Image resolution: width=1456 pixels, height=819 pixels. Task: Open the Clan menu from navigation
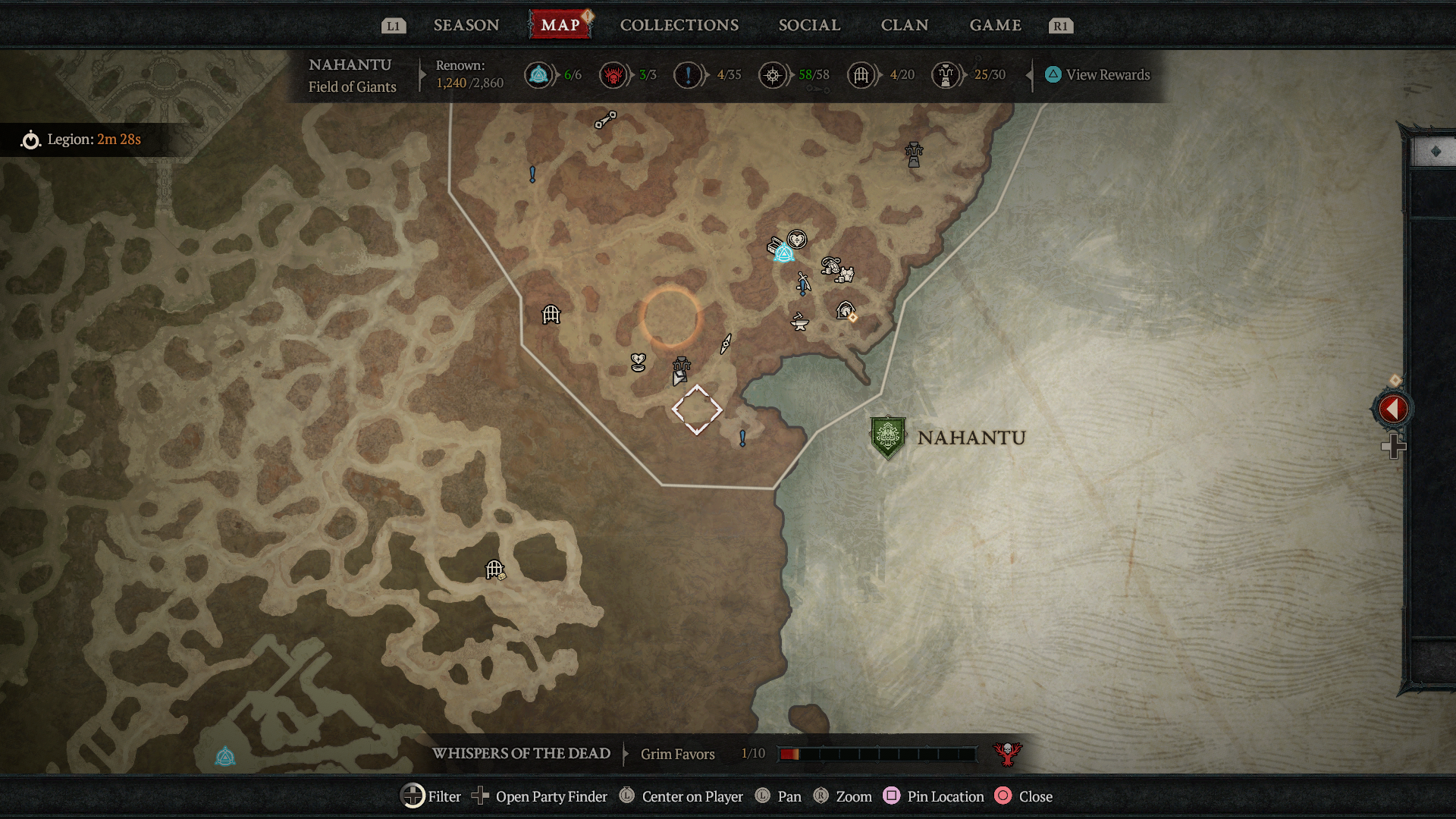pos(904,25)
